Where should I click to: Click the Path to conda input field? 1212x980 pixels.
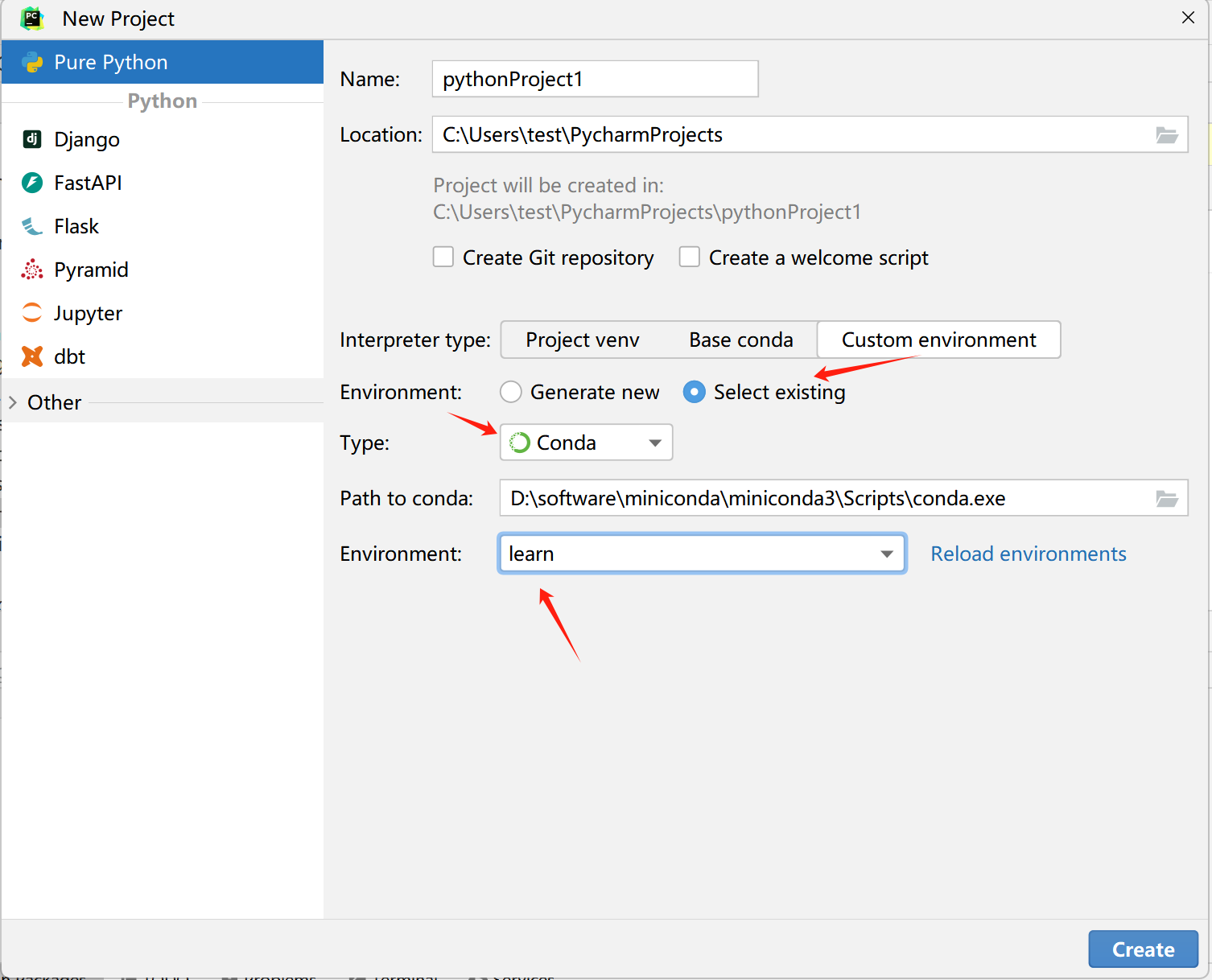coord(843,498)
